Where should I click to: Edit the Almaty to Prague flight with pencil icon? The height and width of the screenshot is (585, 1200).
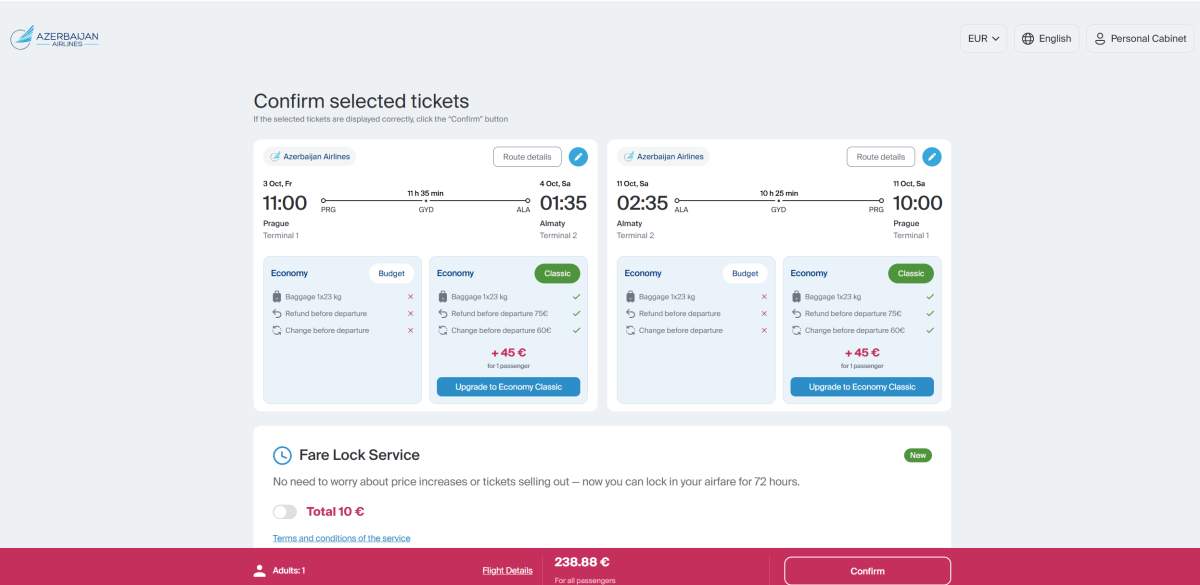coord(932,157)
